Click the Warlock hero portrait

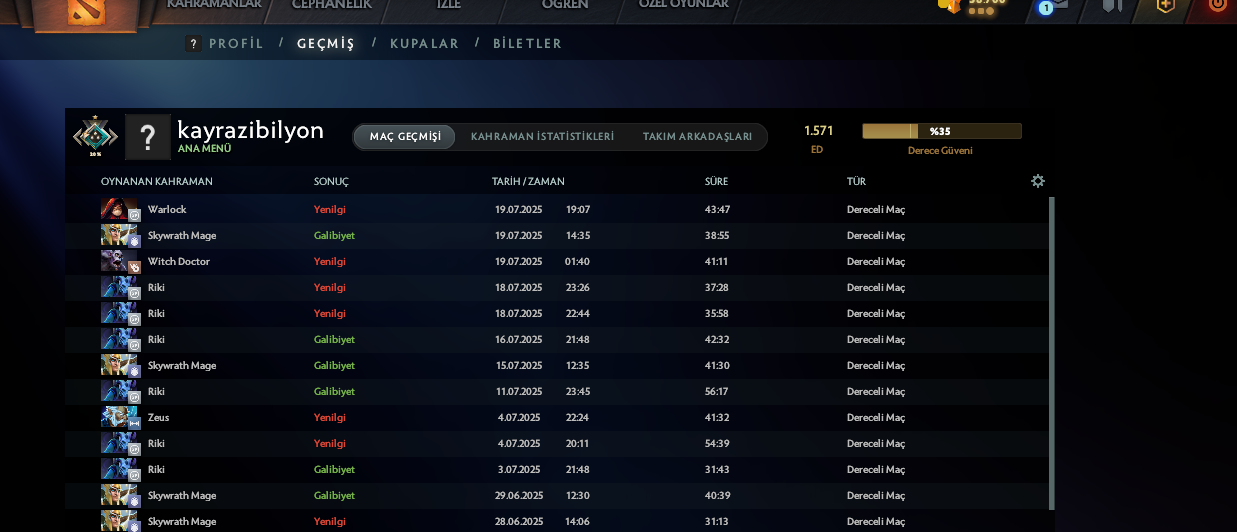tap(119, 209)
